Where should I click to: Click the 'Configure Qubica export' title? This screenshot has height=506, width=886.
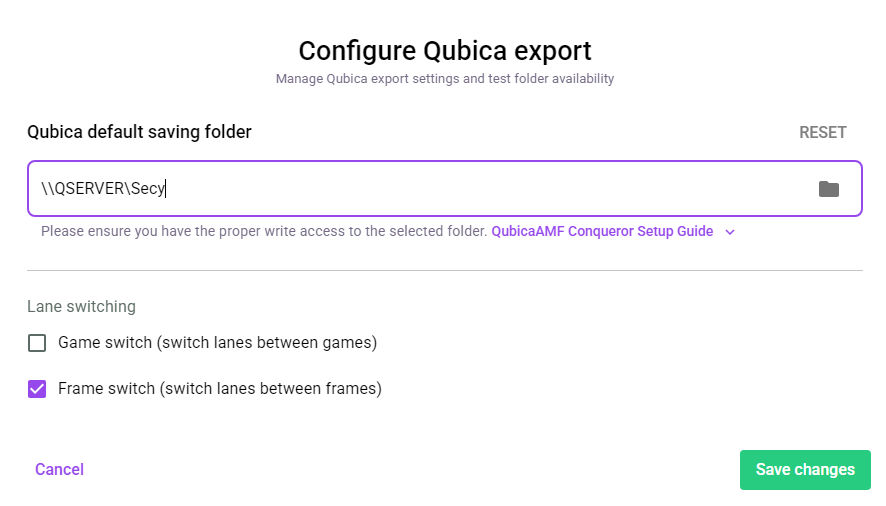(445, 51)
